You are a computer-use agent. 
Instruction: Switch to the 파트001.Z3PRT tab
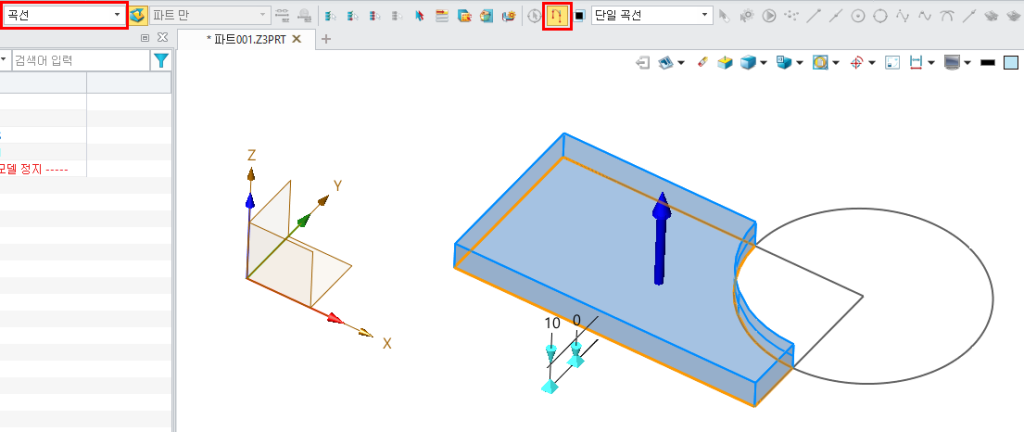(x=252, y=39)
